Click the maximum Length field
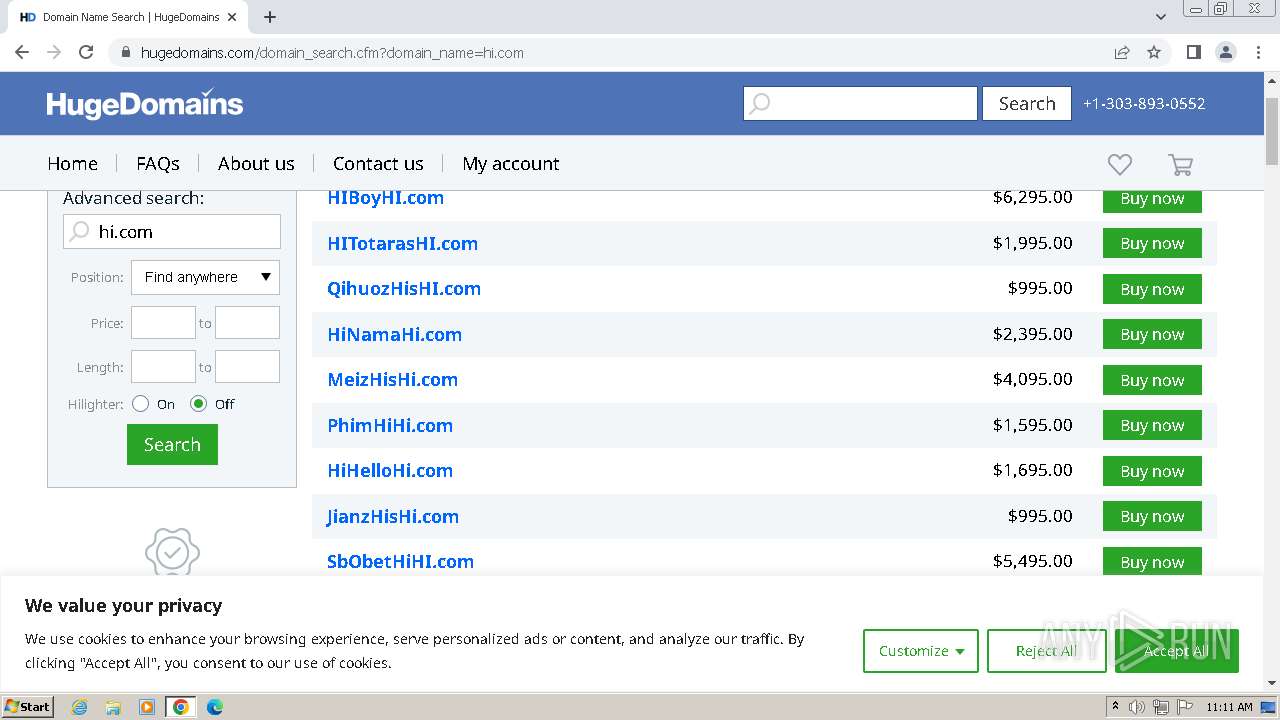This screenshot has height=720, width=1280. (247, 367)
